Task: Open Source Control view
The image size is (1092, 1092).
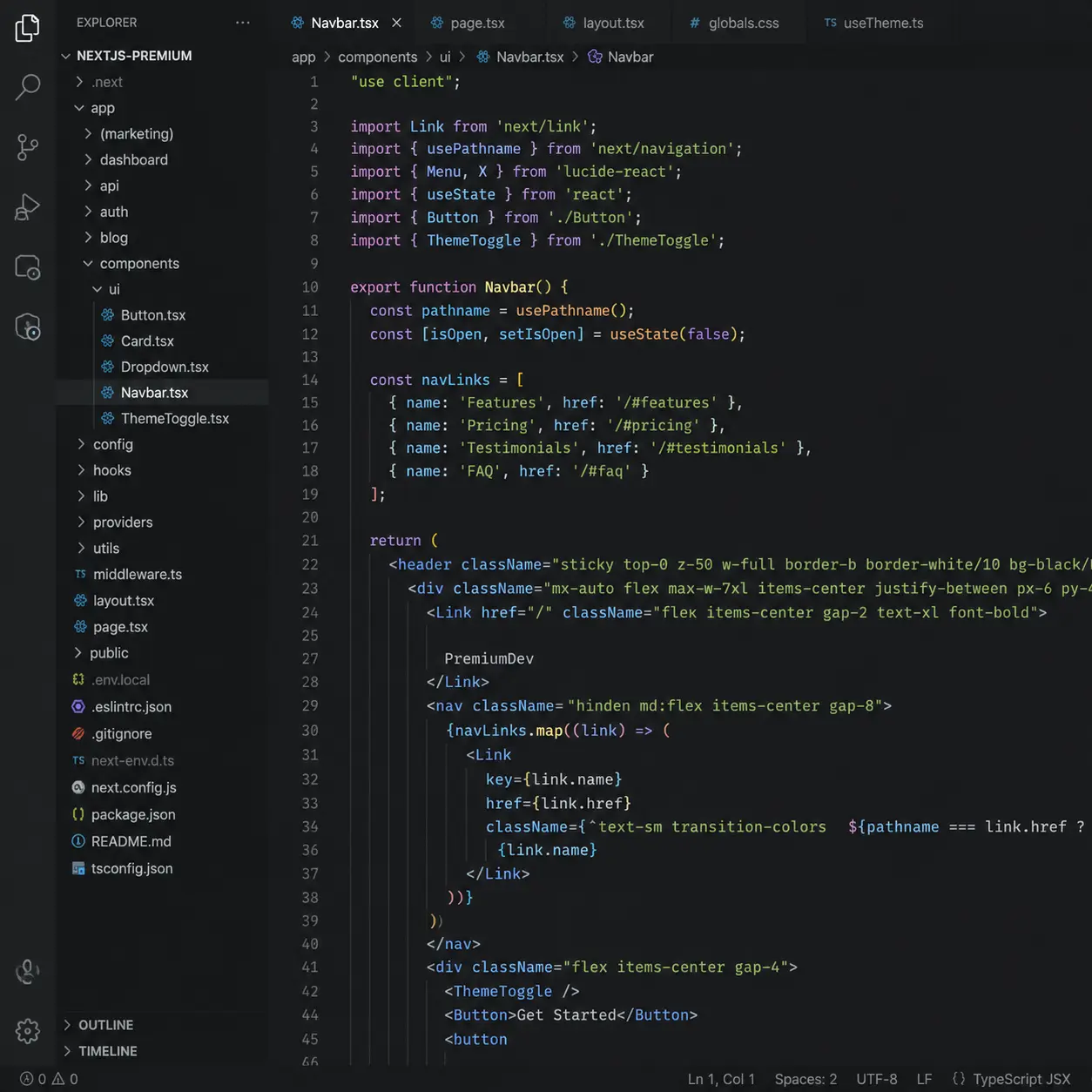Action: [x=28, y=147]
